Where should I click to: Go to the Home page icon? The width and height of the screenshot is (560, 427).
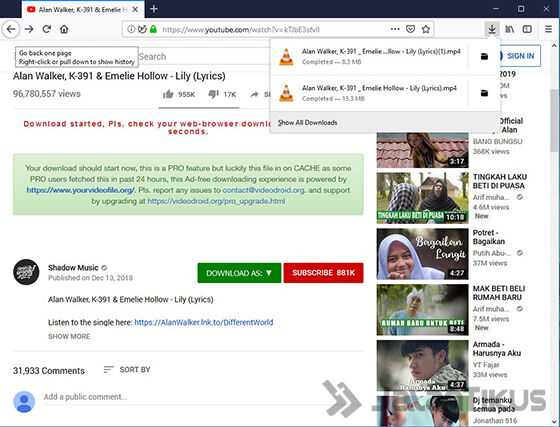point(64,29)
